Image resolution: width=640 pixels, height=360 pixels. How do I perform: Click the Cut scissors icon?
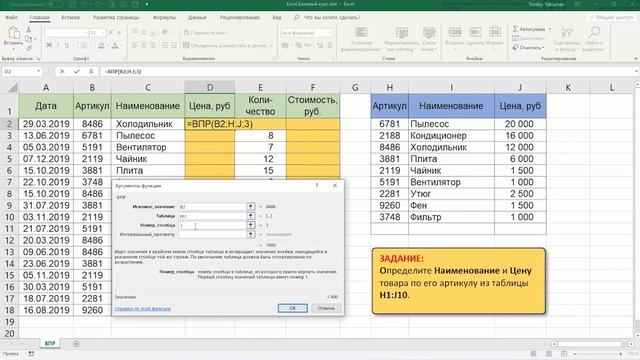[x=29, y=30]
